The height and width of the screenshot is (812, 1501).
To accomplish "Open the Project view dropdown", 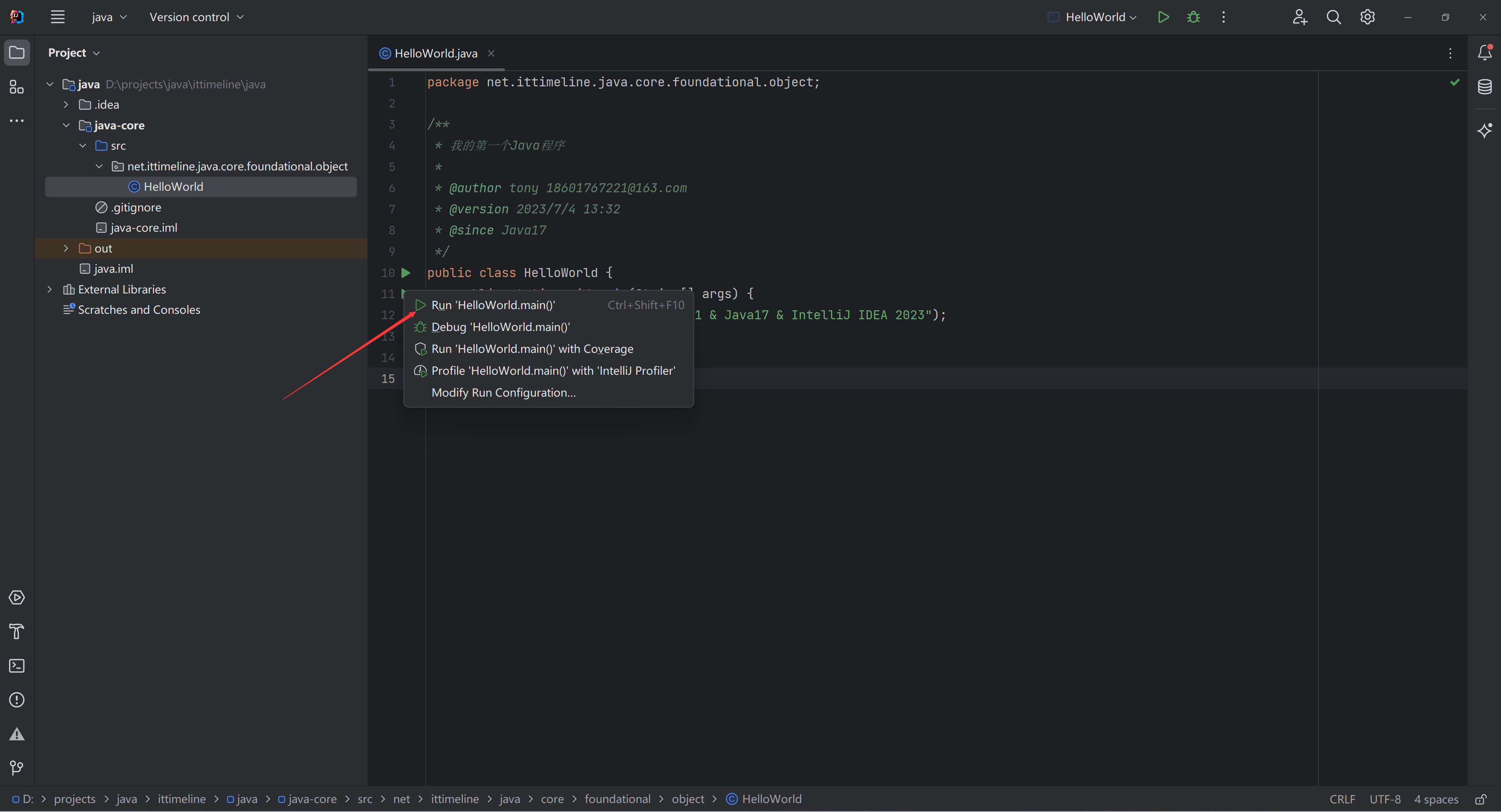I will pyautogui.click(x=74, y=52).
